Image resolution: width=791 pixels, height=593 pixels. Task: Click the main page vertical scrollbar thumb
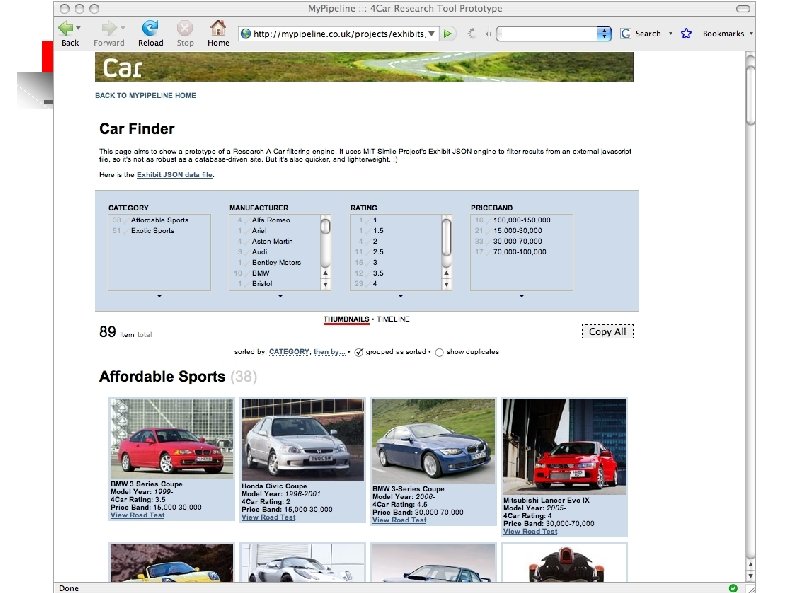(x=751, y=93)
